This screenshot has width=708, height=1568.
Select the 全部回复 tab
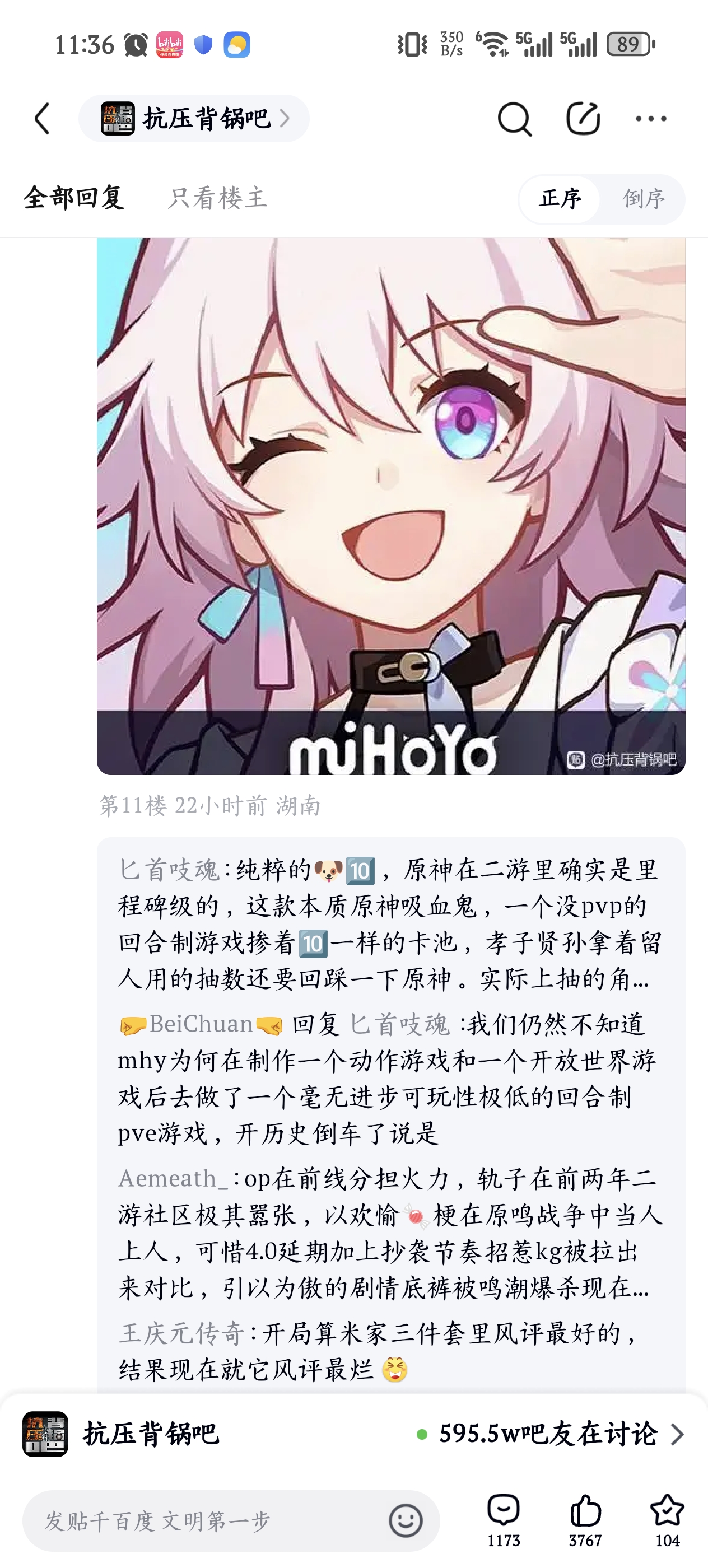[x=74, y=198]
